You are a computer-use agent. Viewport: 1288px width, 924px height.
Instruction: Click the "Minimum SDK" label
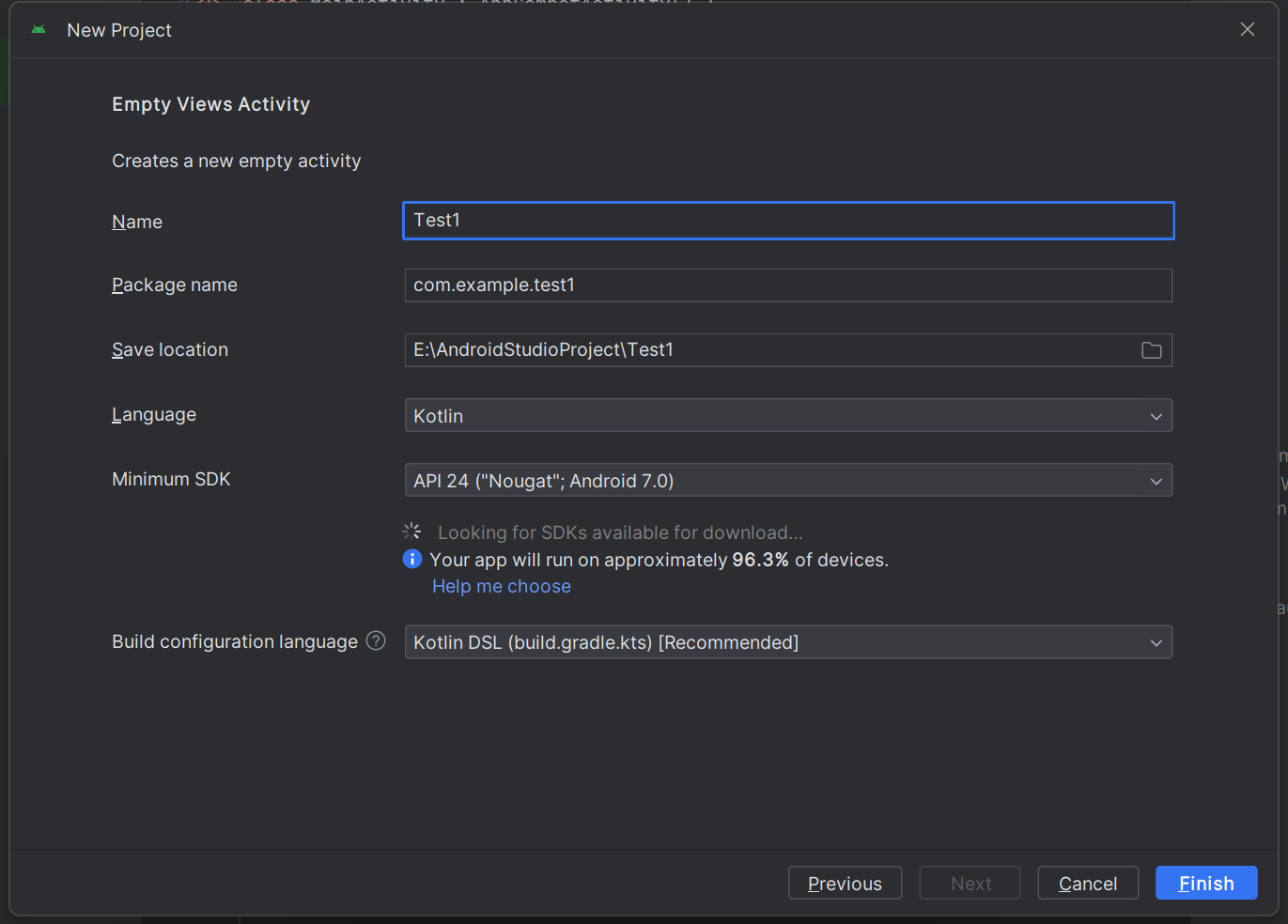(x=171, y=480)
